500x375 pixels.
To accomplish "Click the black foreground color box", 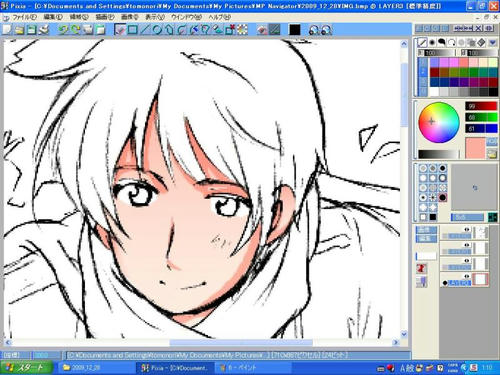I will [295, 30].
